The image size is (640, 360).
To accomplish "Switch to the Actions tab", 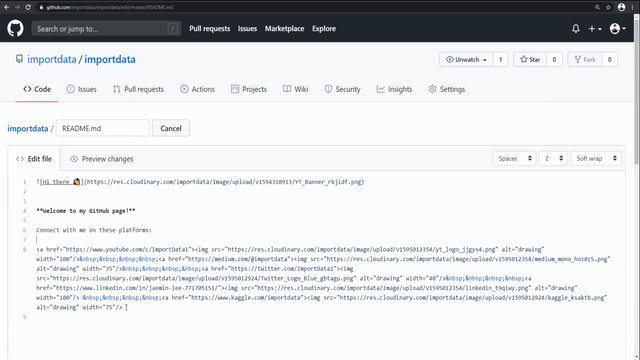I will pyautogui.click(x=198, y=89).
